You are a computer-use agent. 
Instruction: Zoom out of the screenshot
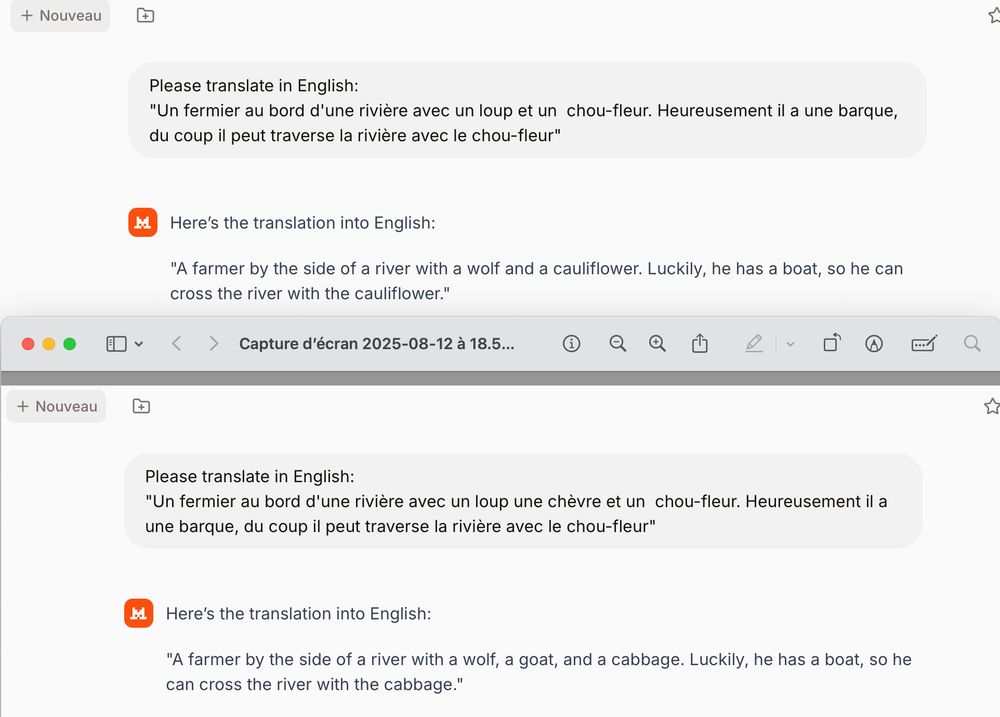pyautogui.click(x=617, y=343)
